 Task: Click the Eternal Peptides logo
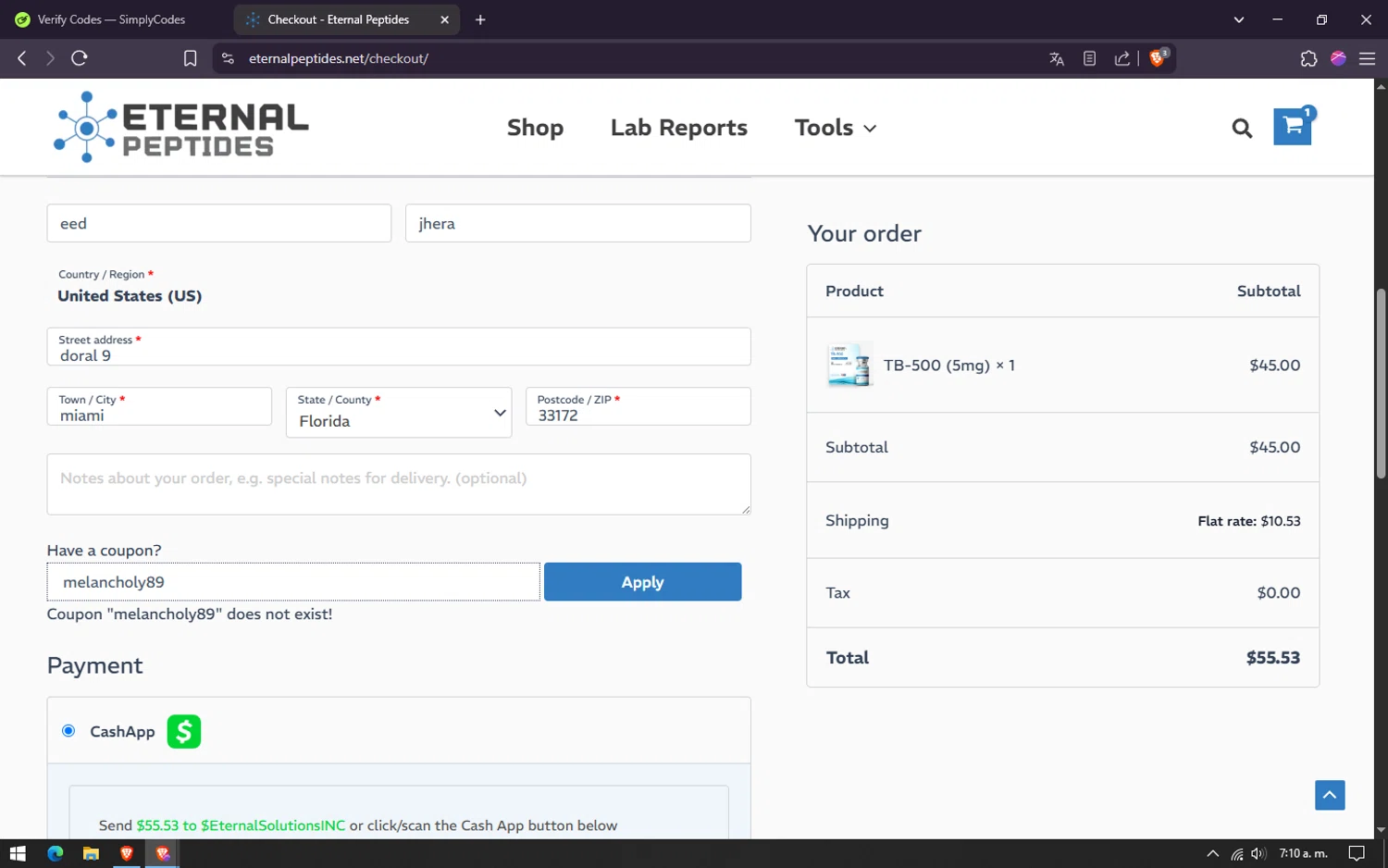[x=181, y=128]
